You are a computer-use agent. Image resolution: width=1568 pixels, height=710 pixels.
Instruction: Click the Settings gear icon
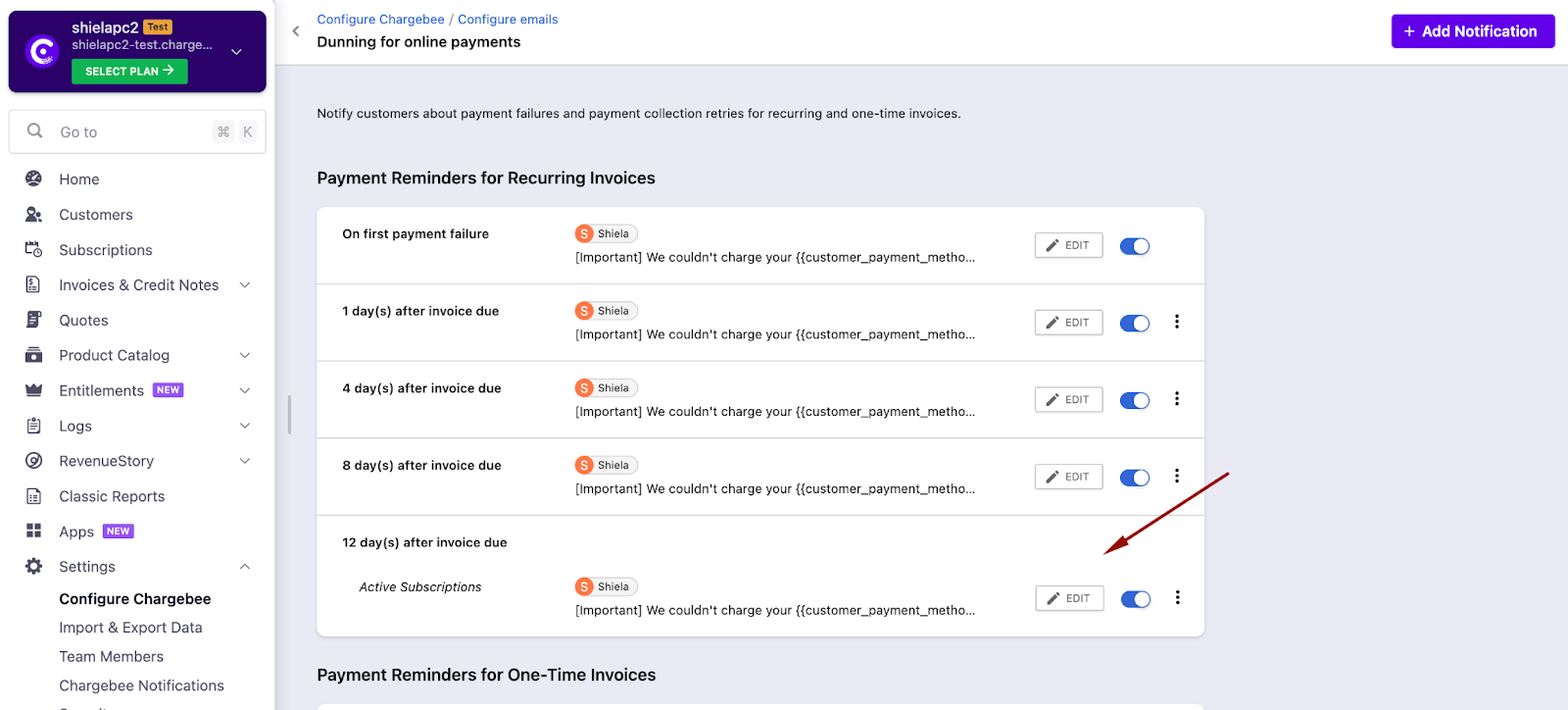coord(33,566)
